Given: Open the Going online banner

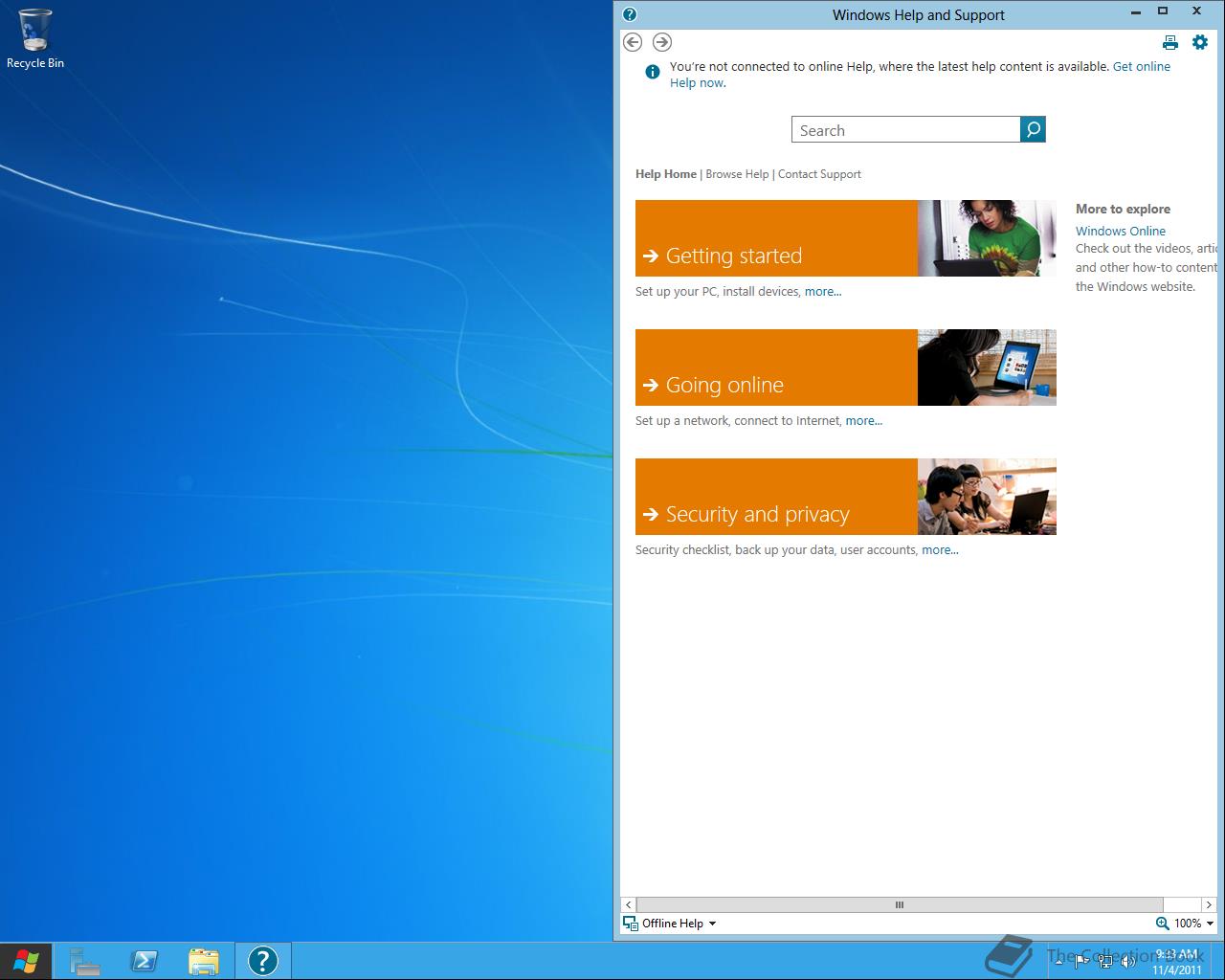Looking at the screenshot, I should (776, 367).
